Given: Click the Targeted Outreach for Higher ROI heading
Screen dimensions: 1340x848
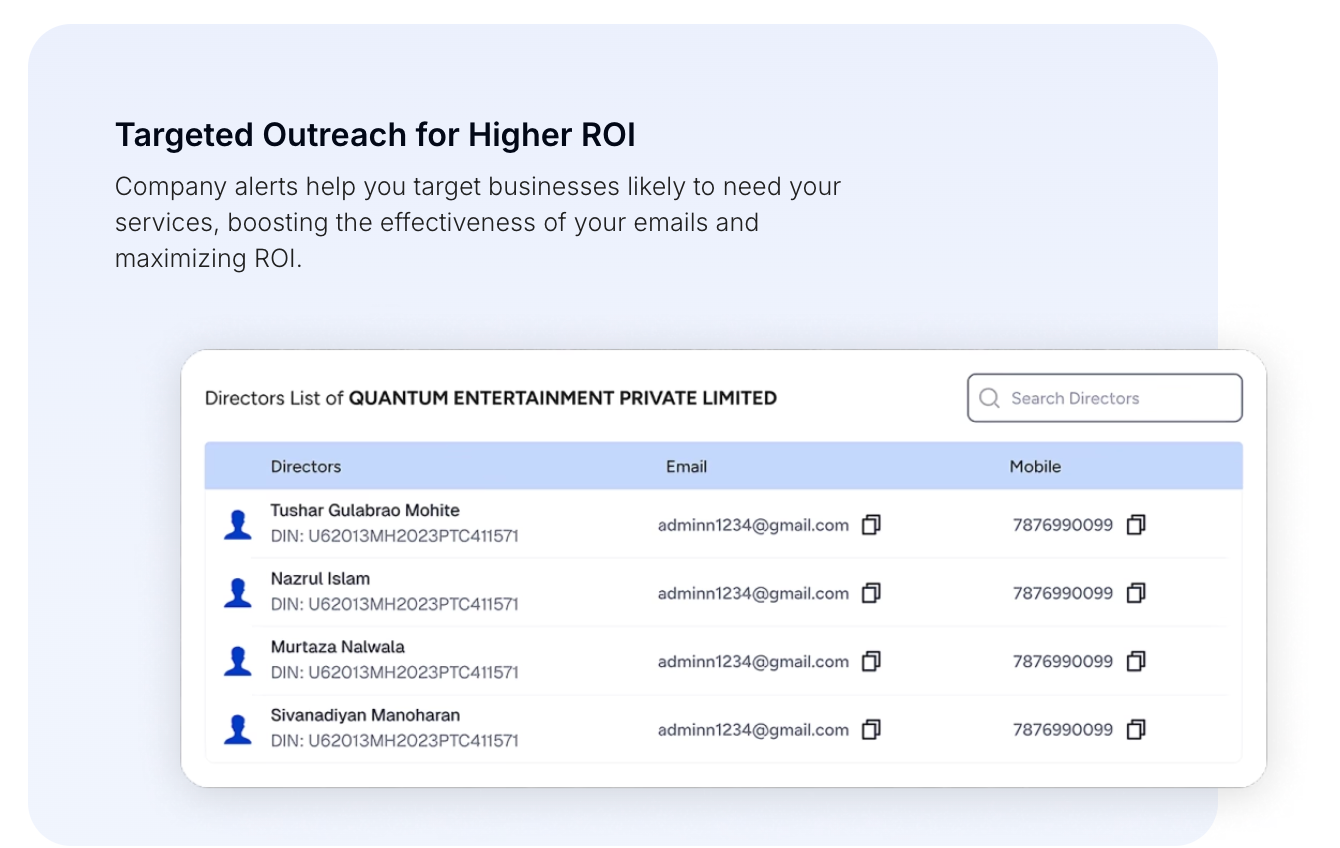Looking at the screenshot, I should point(375,135).
